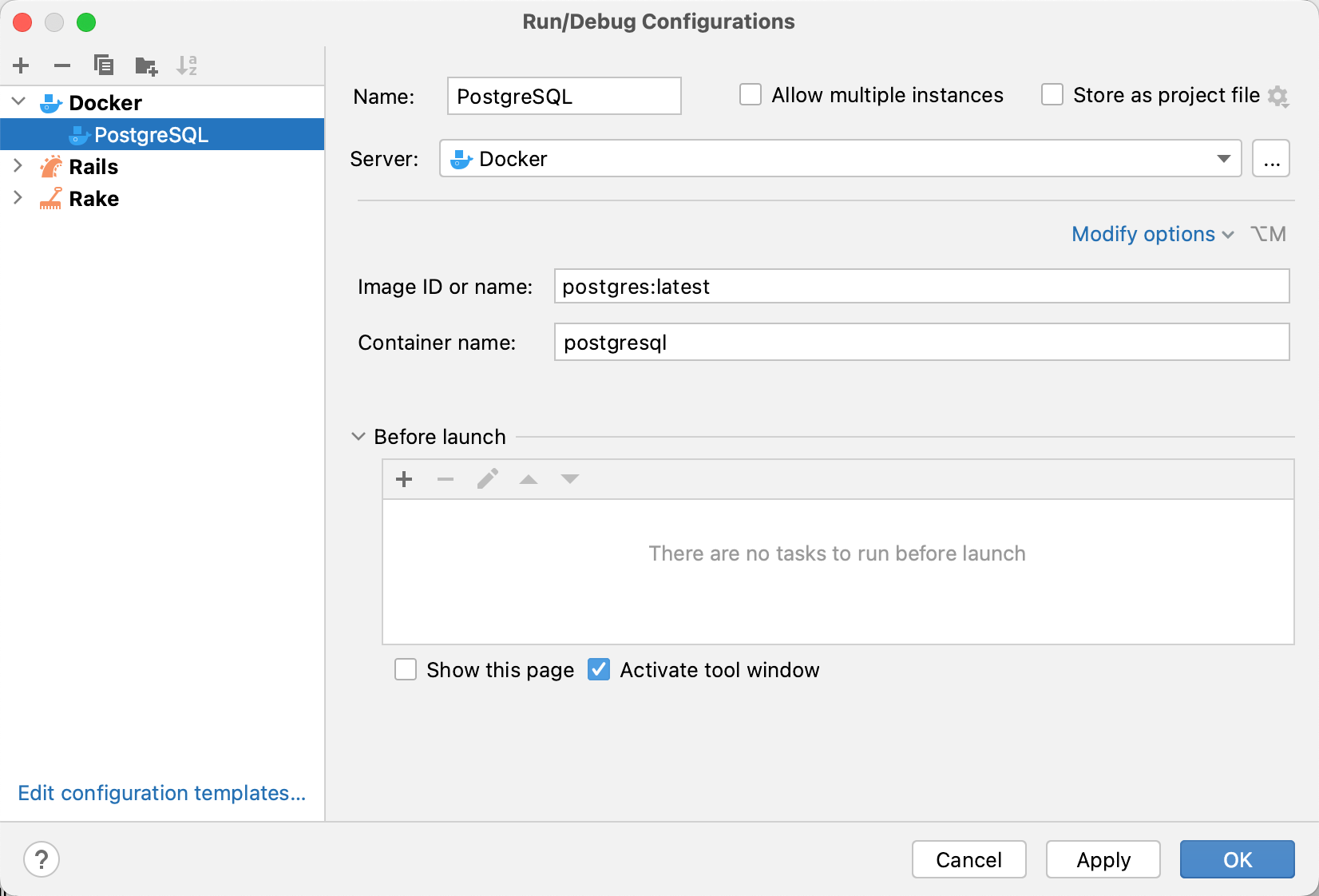Click the Apply button
Viewport: 1319px width, 896px height.
point(1103,860)
